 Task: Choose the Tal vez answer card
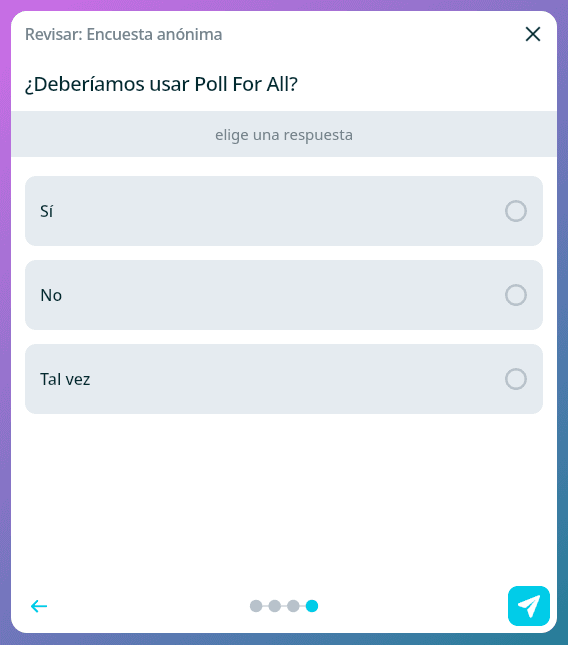[x=284, y=379]
